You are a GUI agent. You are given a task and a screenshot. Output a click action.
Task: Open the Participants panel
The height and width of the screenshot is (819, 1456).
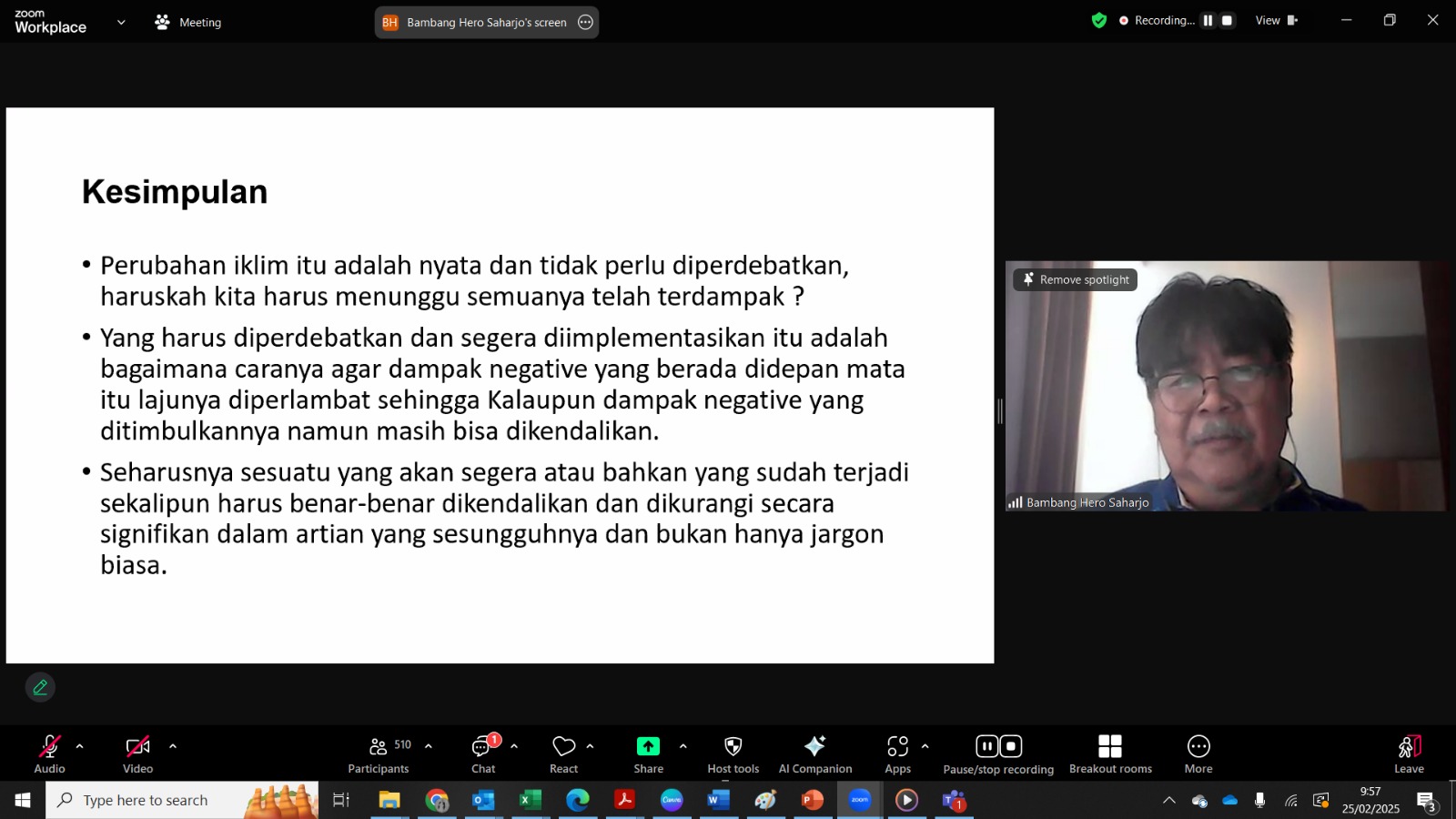(x=379, y=754)
